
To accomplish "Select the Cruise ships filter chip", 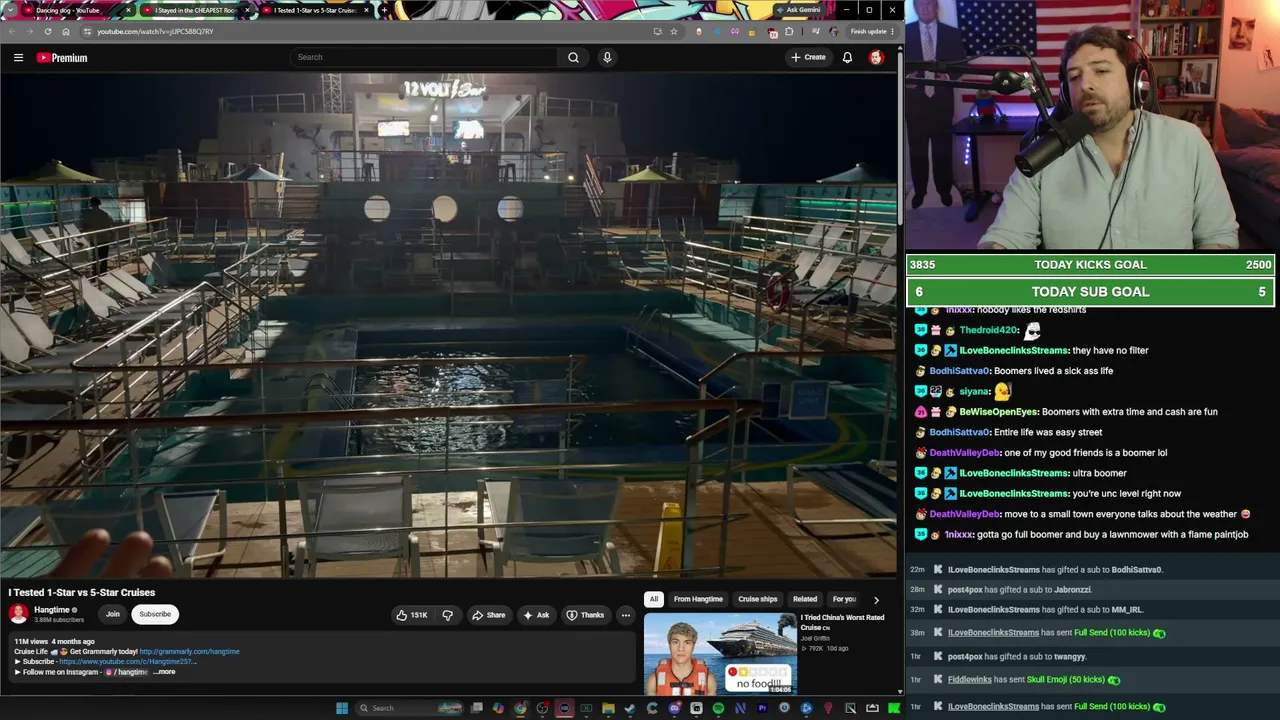I will tap(757, 599).
